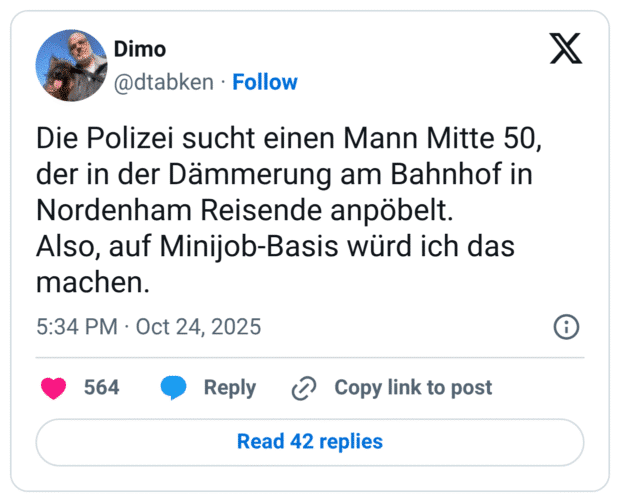Click the 564 likes count
This screenshot has height=502, width=620.
[101, 388]
